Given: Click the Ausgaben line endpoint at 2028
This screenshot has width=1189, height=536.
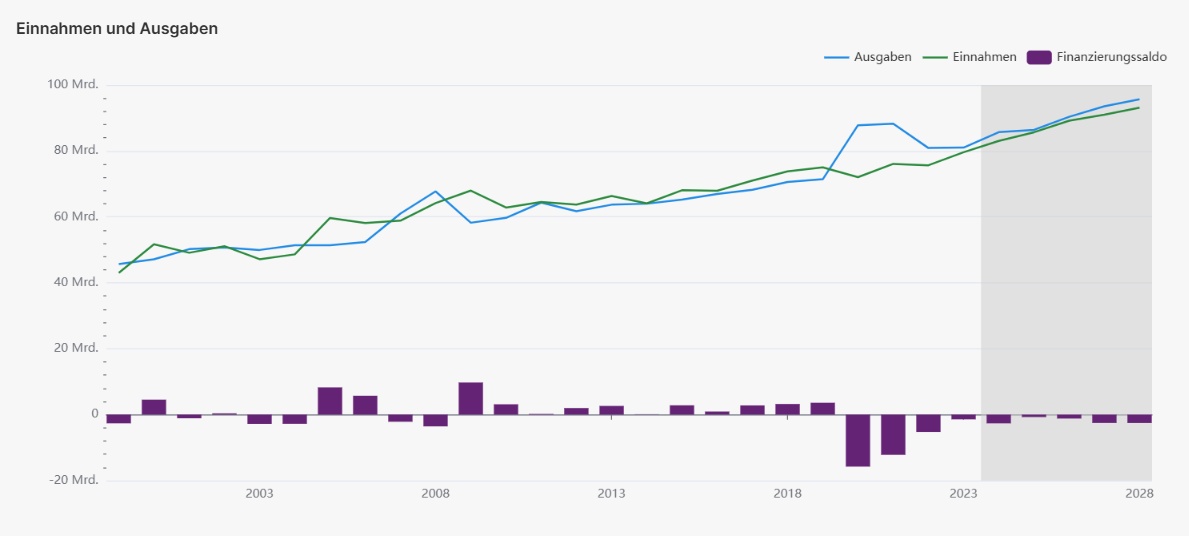Looking at the screenshot, I should click(1139, 99).
